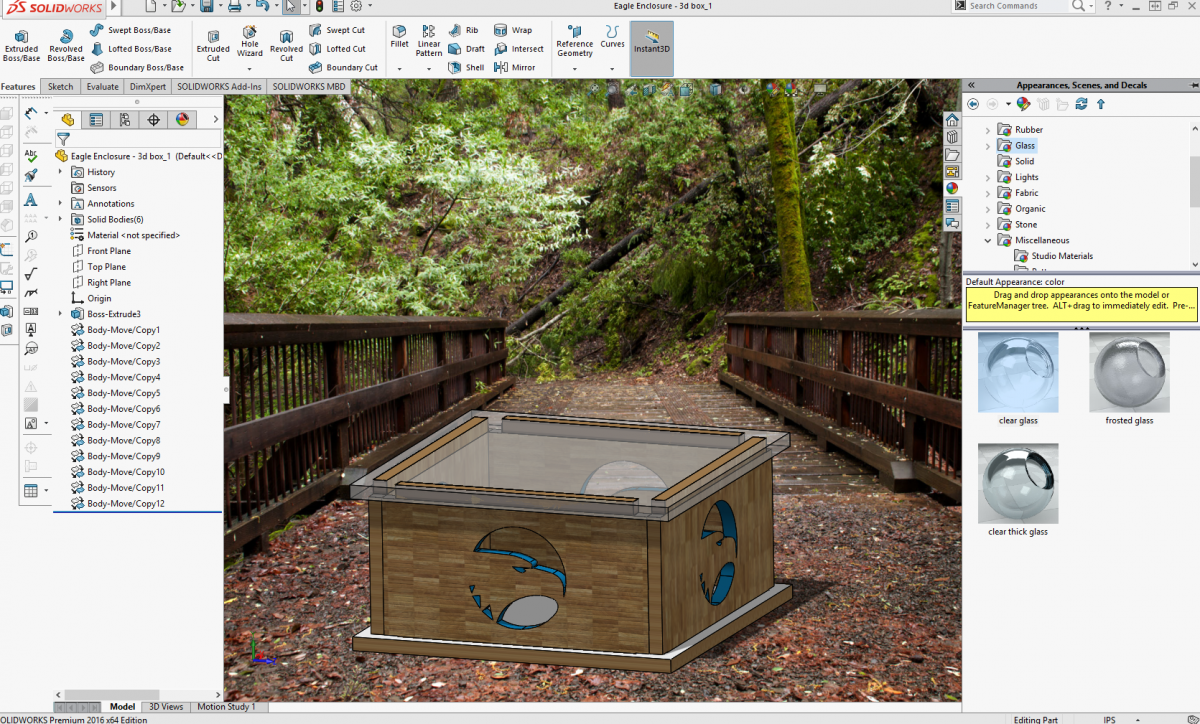The image size is (1200, 724).
Task: Click the FeatureManager design tree tab icon
Action: (x=67, y=120)
